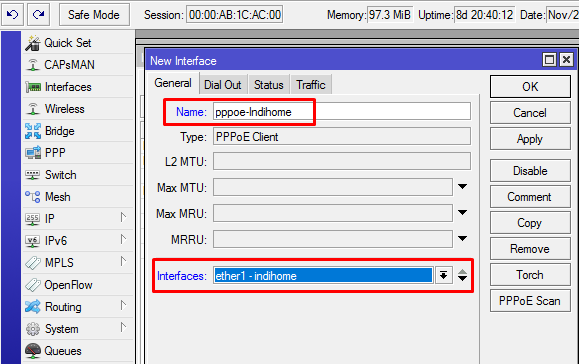Toggle the Safe Mode button
Image resolution: width=579 pixels, height=364 pixels.
pyautogui.click(x=94, y=15)
